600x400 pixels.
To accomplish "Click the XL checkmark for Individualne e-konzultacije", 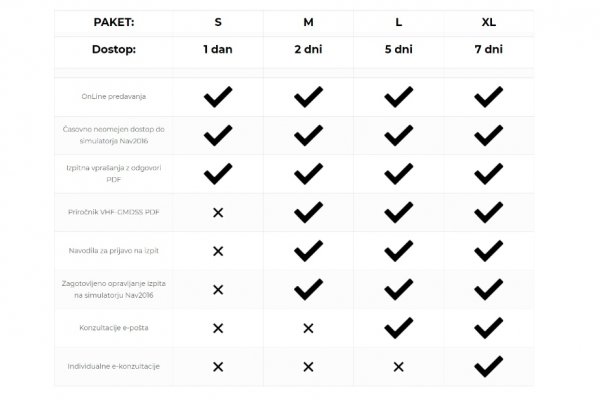I will point(488,366).
